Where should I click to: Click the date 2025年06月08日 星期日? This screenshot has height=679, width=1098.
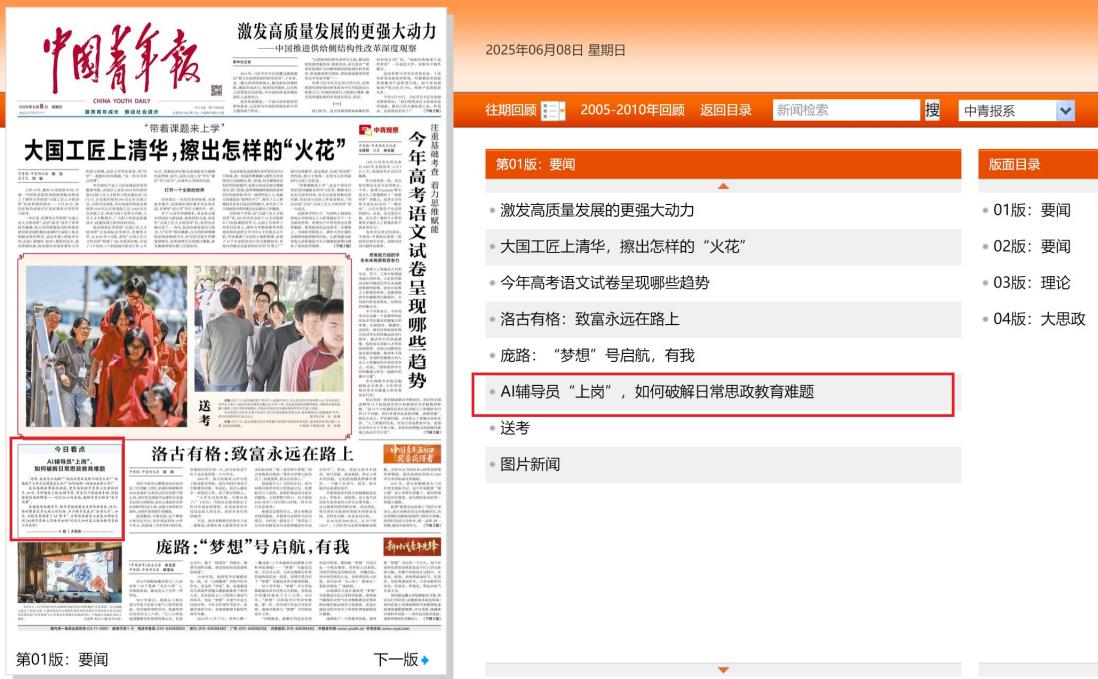555,50
